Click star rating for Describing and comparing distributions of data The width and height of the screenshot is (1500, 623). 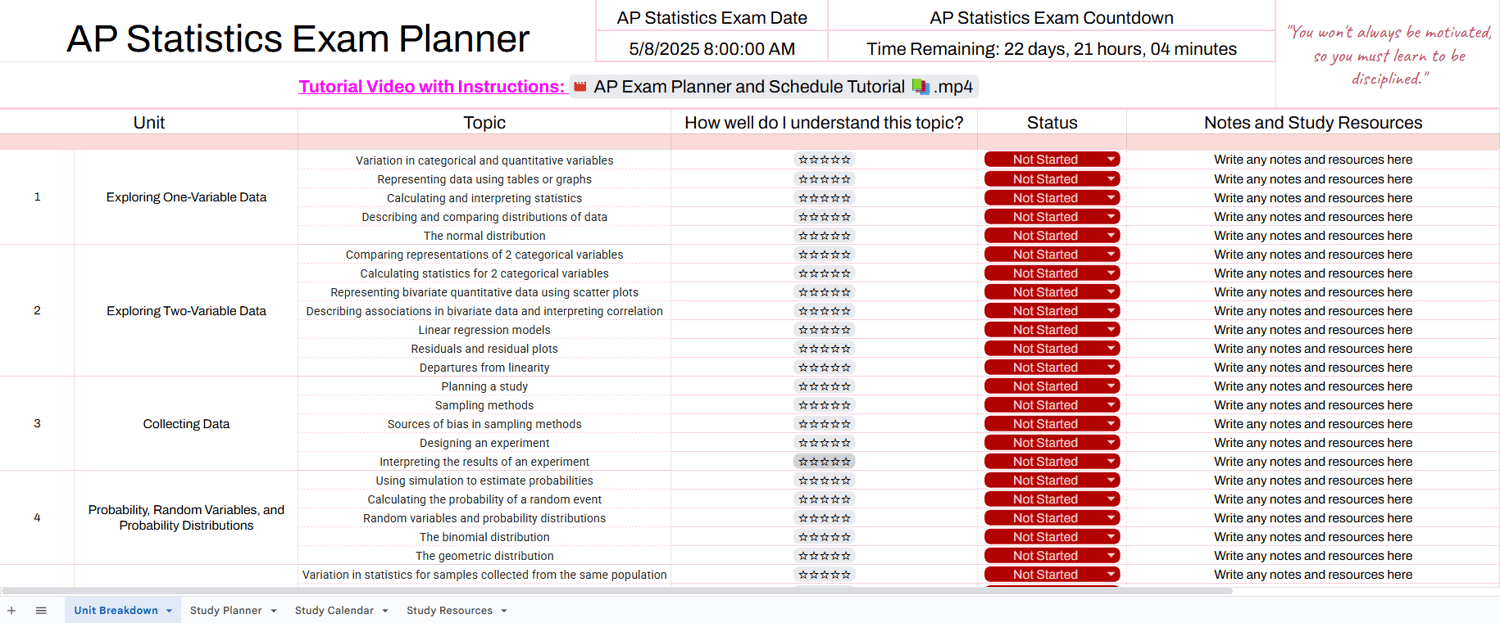pyautogui.click(x=824, y=217)
